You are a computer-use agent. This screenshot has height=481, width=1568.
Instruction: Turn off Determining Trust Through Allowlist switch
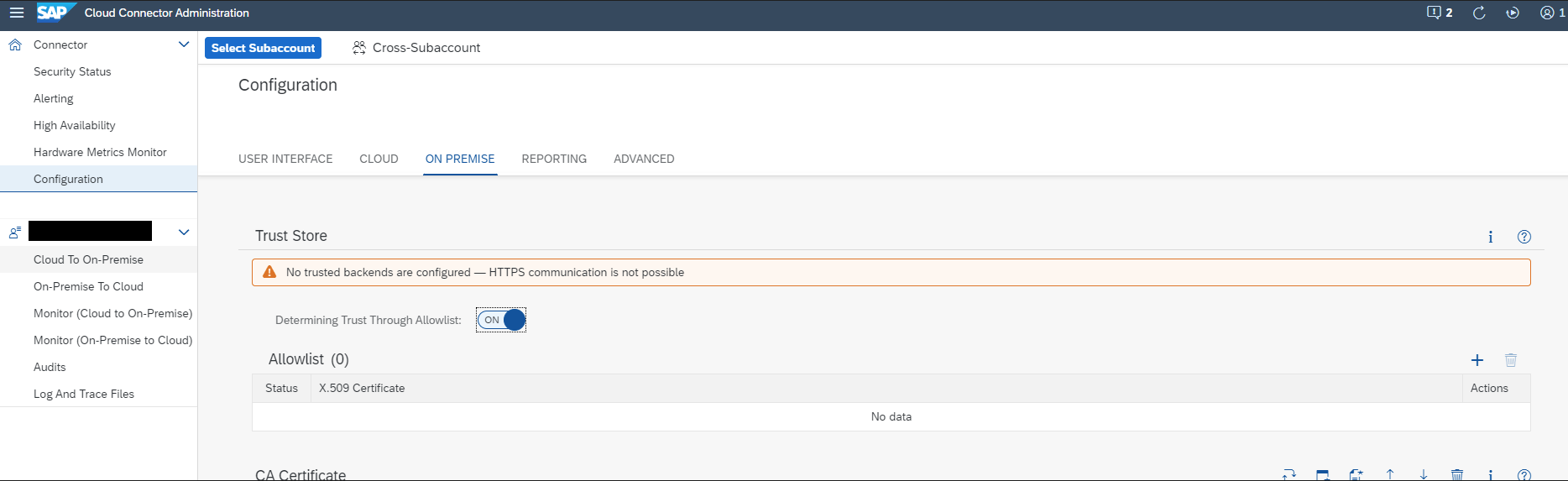tap(501, 320)
